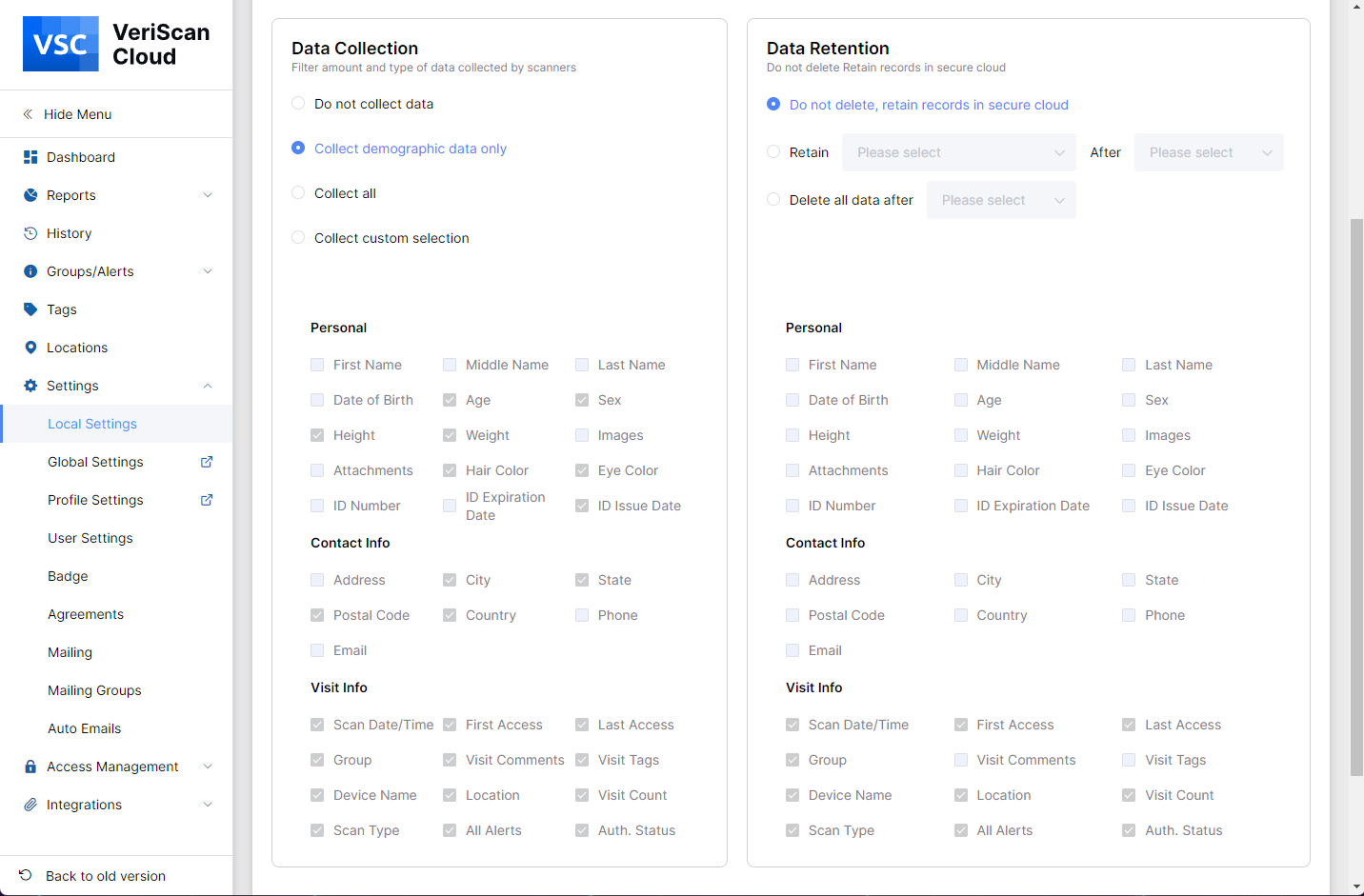The height and width of the screenshot is (896, 1364).
Task: Toggle Auth. Status checkbox in Data Retention
Action: (x=1129, y=830)
